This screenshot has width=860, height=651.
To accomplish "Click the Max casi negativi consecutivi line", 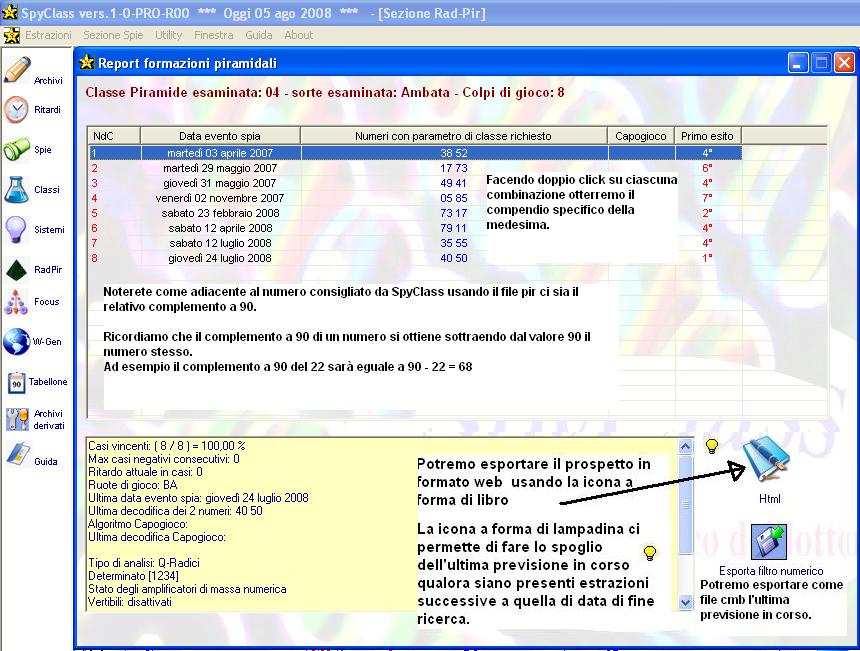I will (x=164, y=459).
